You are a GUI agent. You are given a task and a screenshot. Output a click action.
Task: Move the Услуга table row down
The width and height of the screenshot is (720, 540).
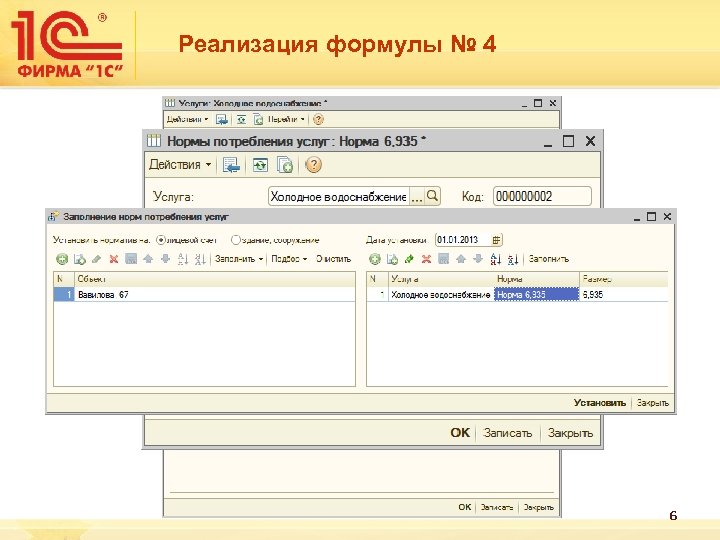pos(478,259)
